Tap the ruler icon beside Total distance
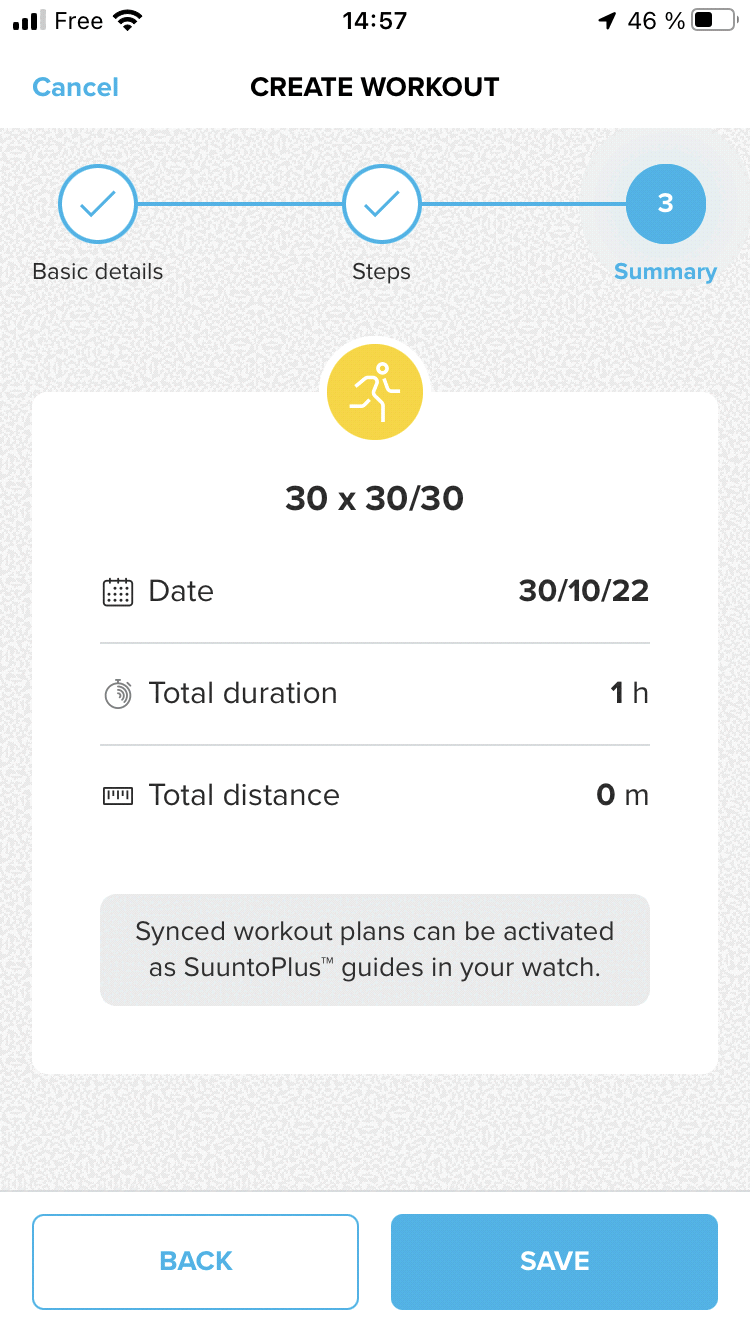The width and height of the screenshot is (750, 1334). 118,796
